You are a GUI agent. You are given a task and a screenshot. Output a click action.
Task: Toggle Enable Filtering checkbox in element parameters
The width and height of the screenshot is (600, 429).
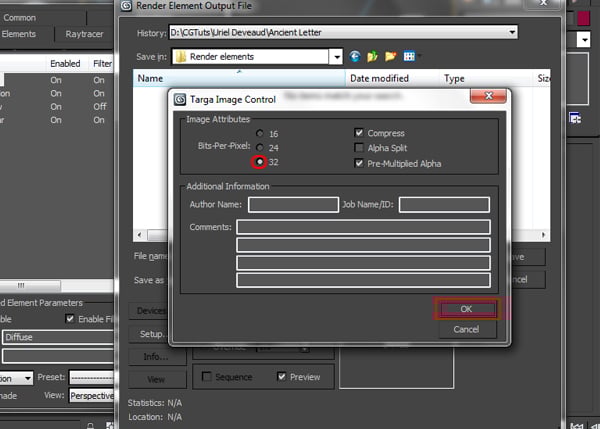pyautogui.click(x=70, y=318)
